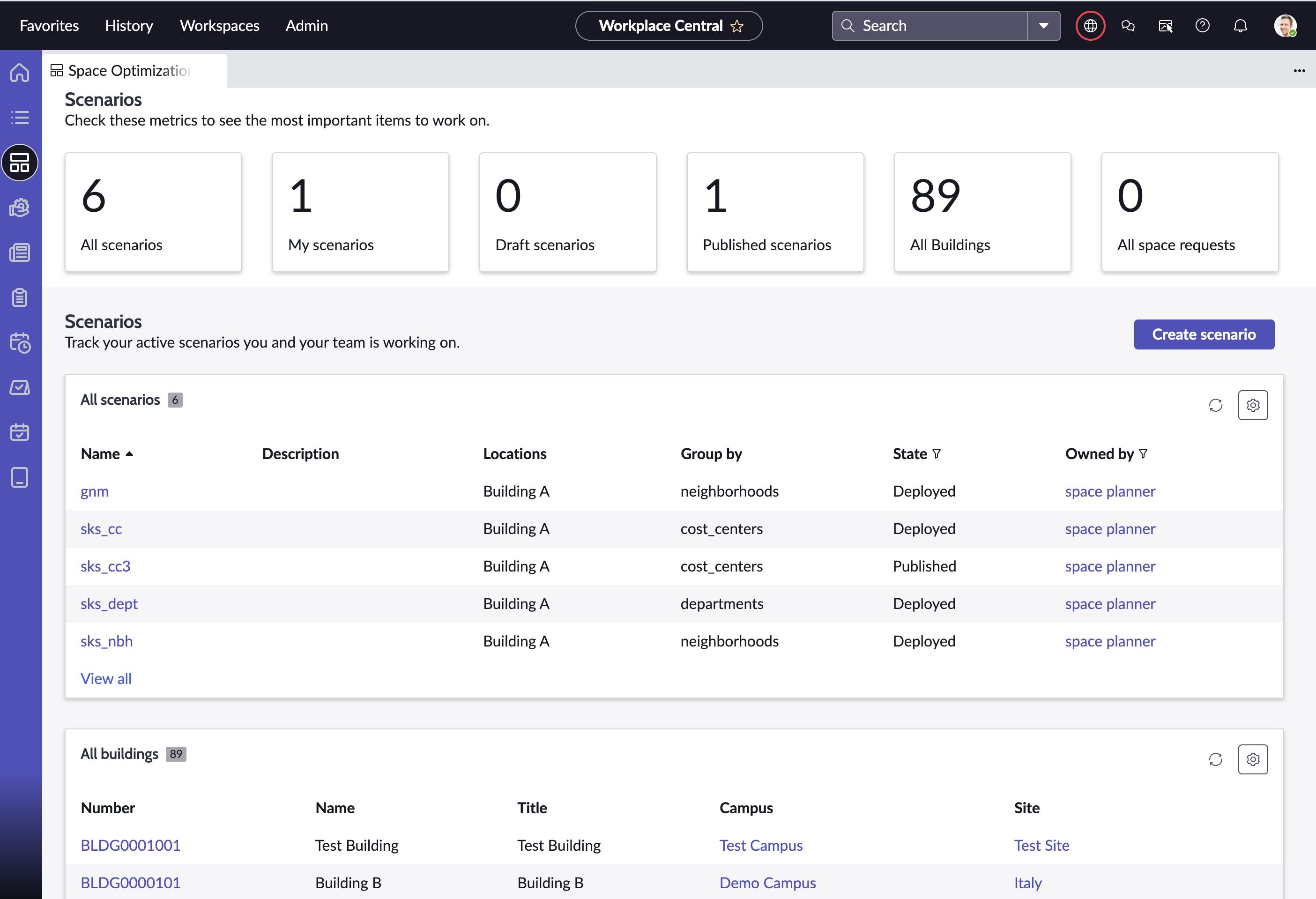Open the tablet device sidebar icon
This screenshot has height=899, width=1316.
click(20, 477)
